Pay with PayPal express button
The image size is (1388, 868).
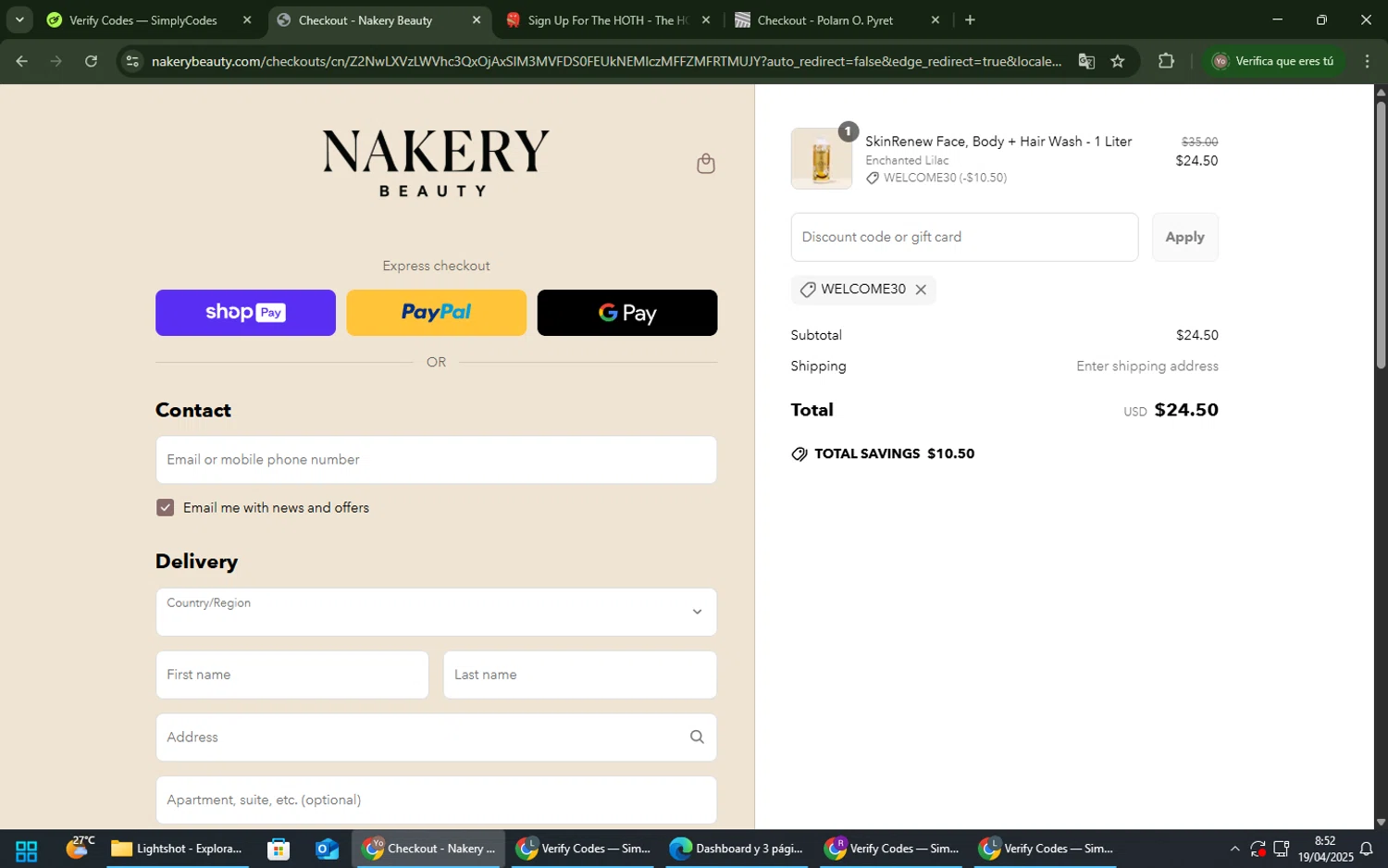coord(436,313)
